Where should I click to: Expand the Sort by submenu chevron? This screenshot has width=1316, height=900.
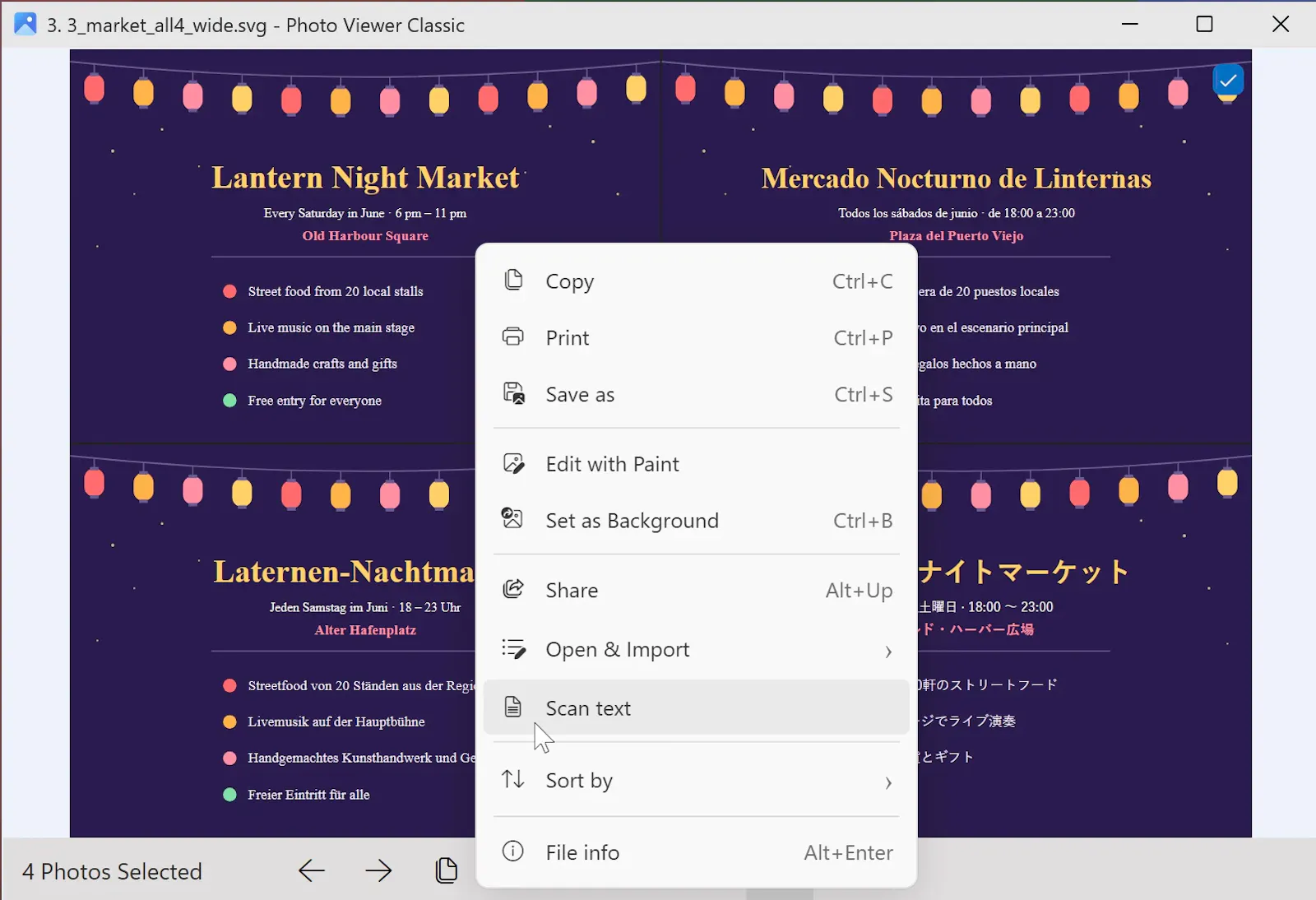pos(888,782)
